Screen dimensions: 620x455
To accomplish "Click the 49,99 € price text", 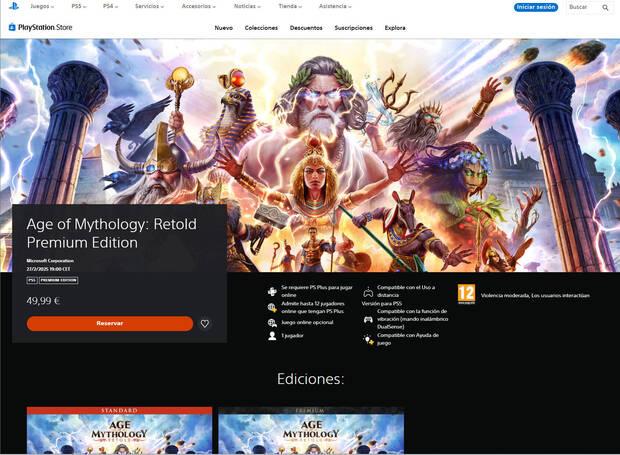I will (43, 301).
